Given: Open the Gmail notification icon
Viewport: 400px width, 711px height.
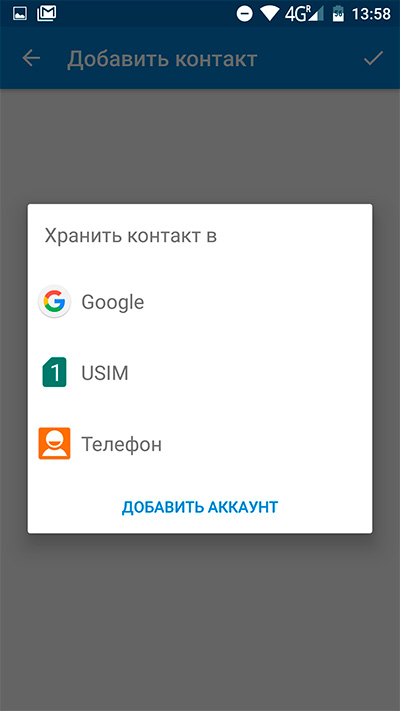Looking at the screenshot, I should pos(46,14).
